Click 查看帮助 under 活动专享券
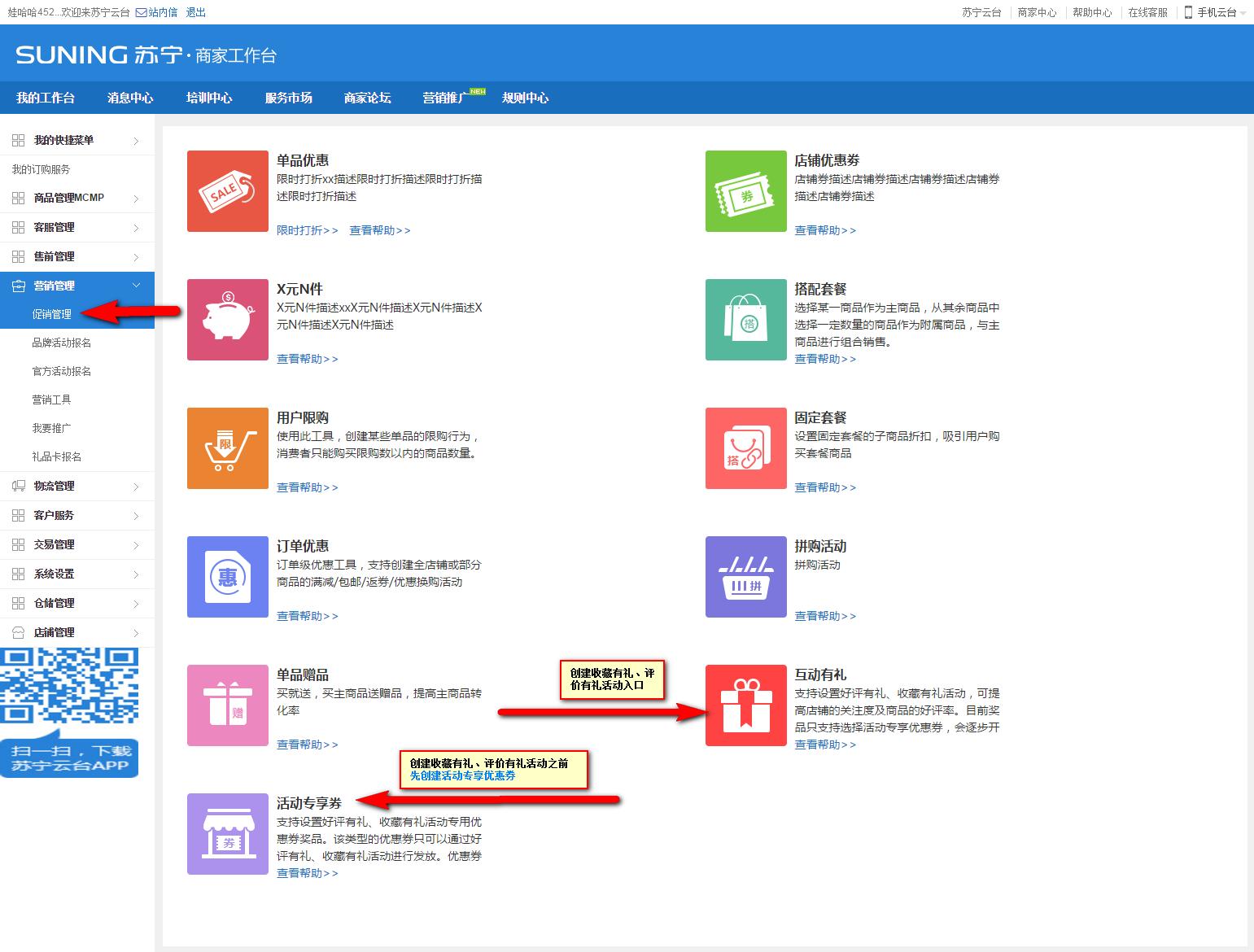This screenshot has width=1254, height=952. 307,873
